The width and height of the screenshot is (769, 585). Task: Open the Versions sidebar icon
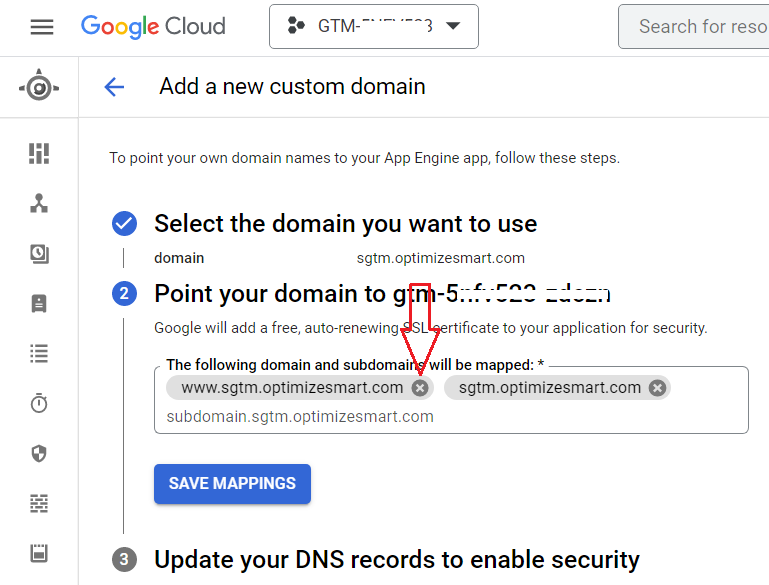click(x=39, y=253)
